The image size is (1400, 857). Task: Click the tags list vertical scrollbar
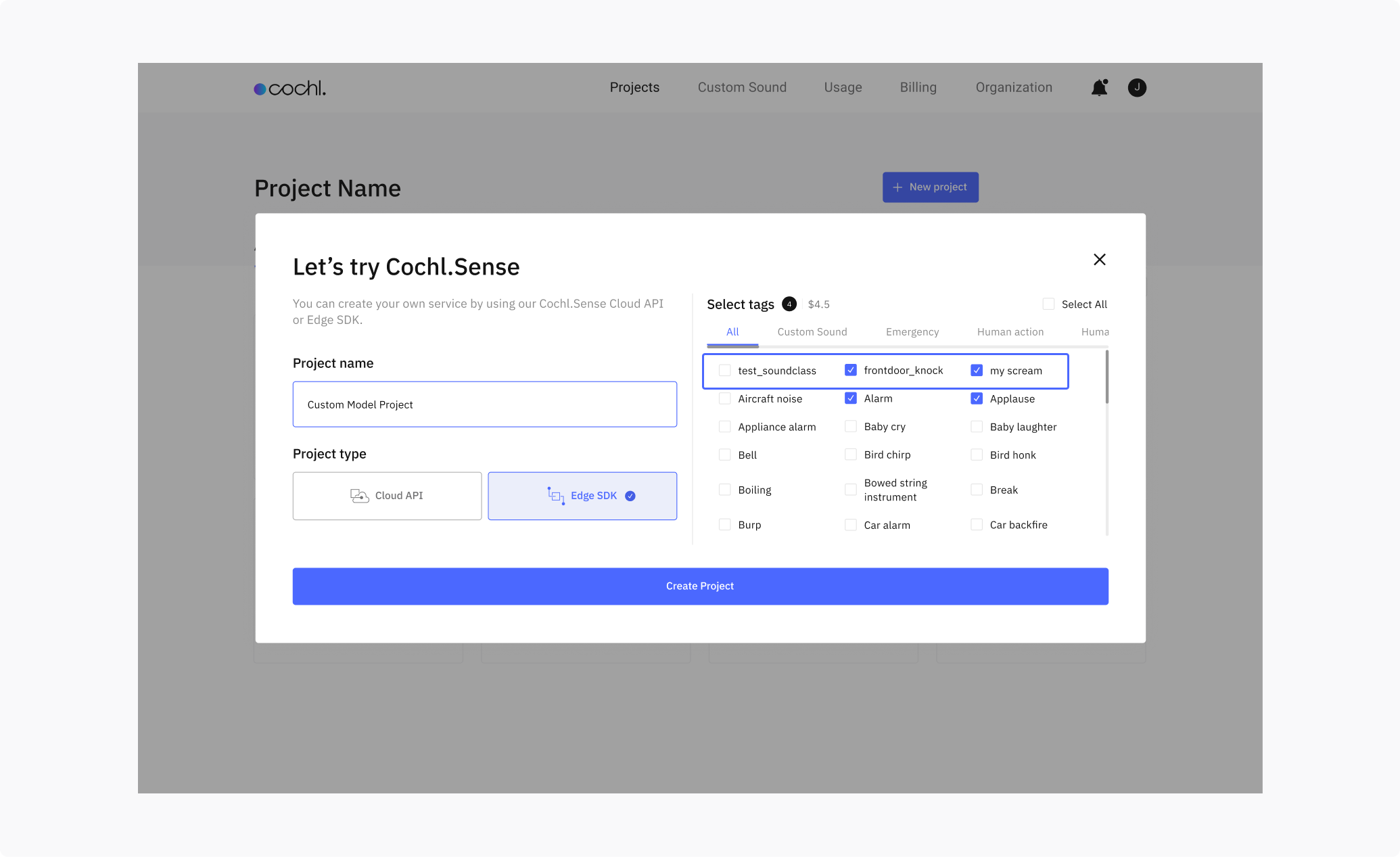1106,377
